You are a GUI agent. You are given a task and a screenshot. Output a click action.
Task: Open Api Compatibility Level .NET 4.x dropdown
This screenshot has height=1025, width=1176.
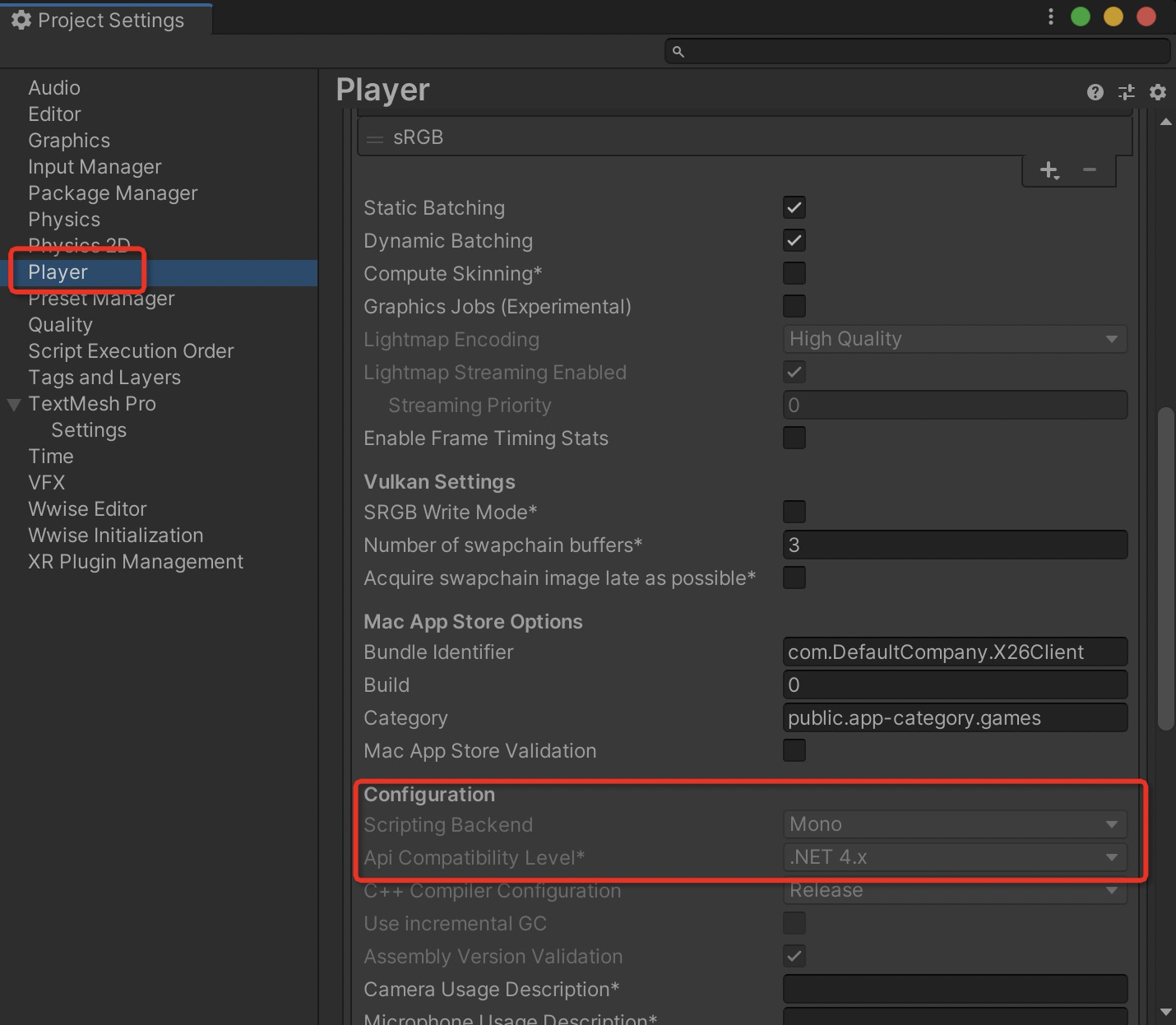tap(955, 857)
